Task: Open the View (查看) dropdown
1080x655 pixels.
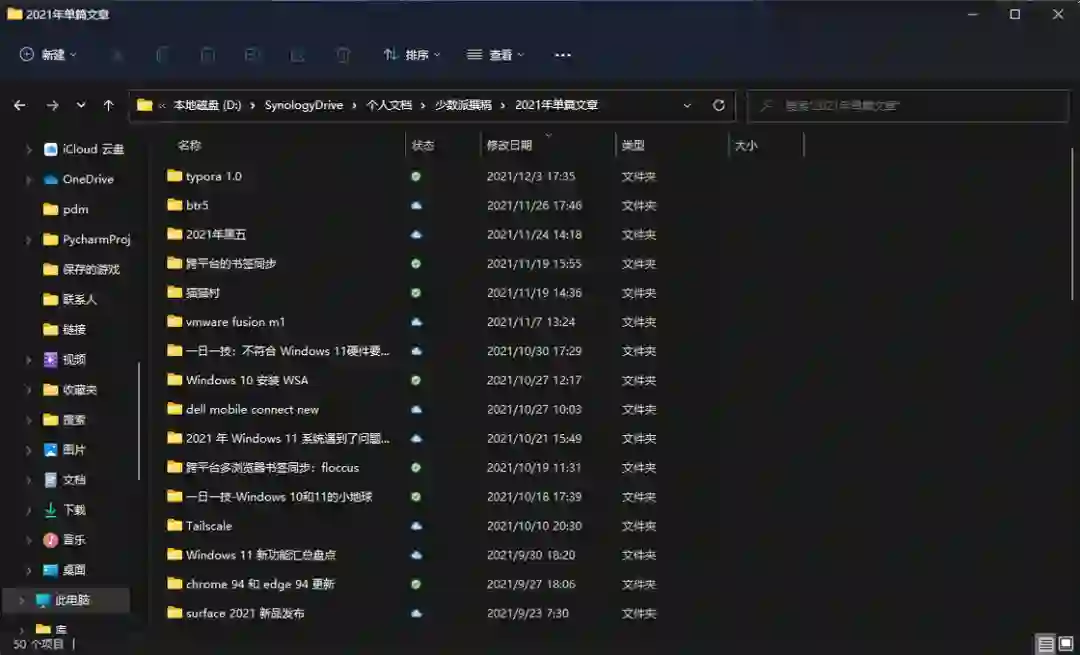Action: click(x=495, y=54)
